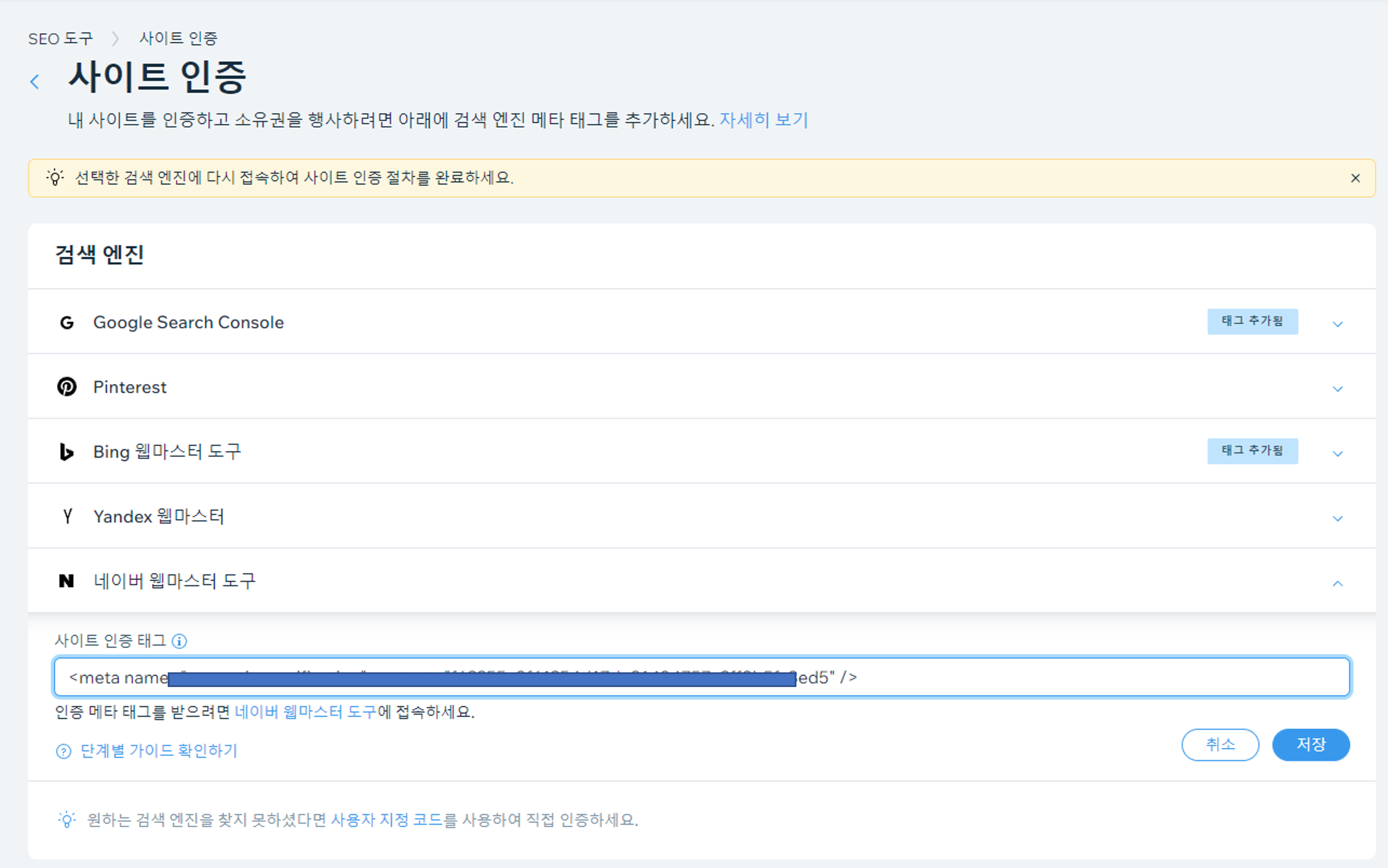Expand Yandex 웹마스터 chevron
This screenshot has height=868, width=1388.
(x=1337, y=518)
